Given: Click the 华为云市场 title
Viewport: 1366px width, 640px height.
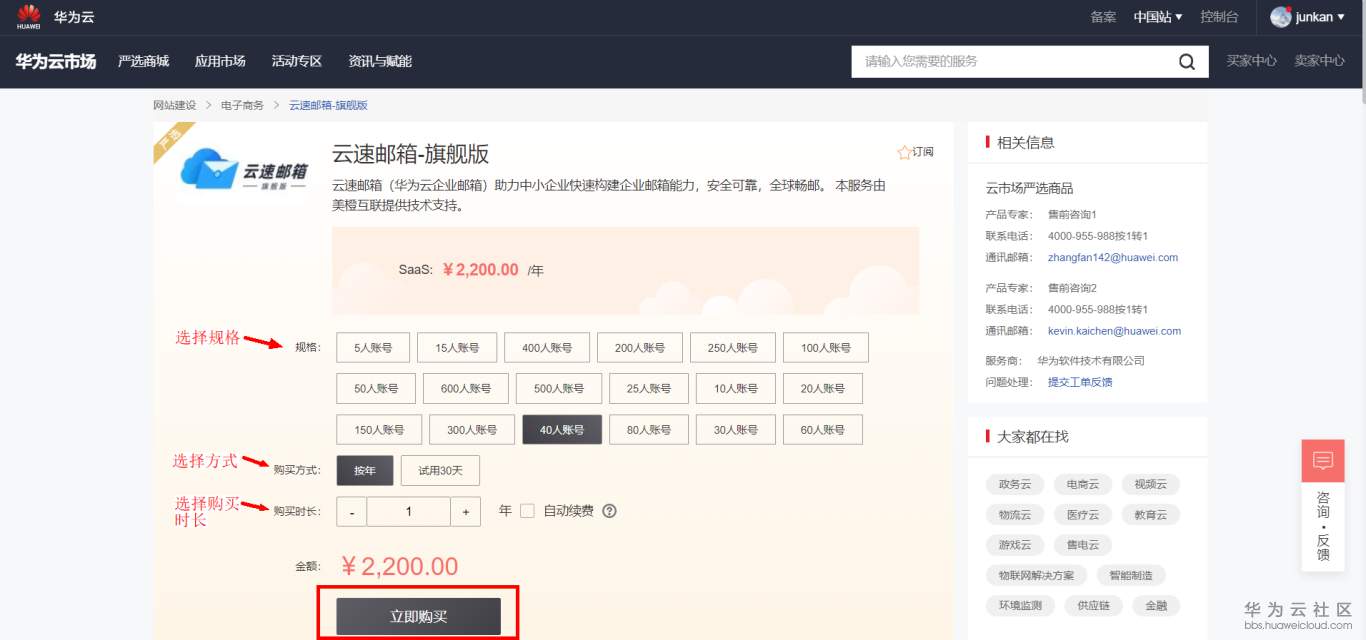Looking at the screenshot, I should pos(56,61).
